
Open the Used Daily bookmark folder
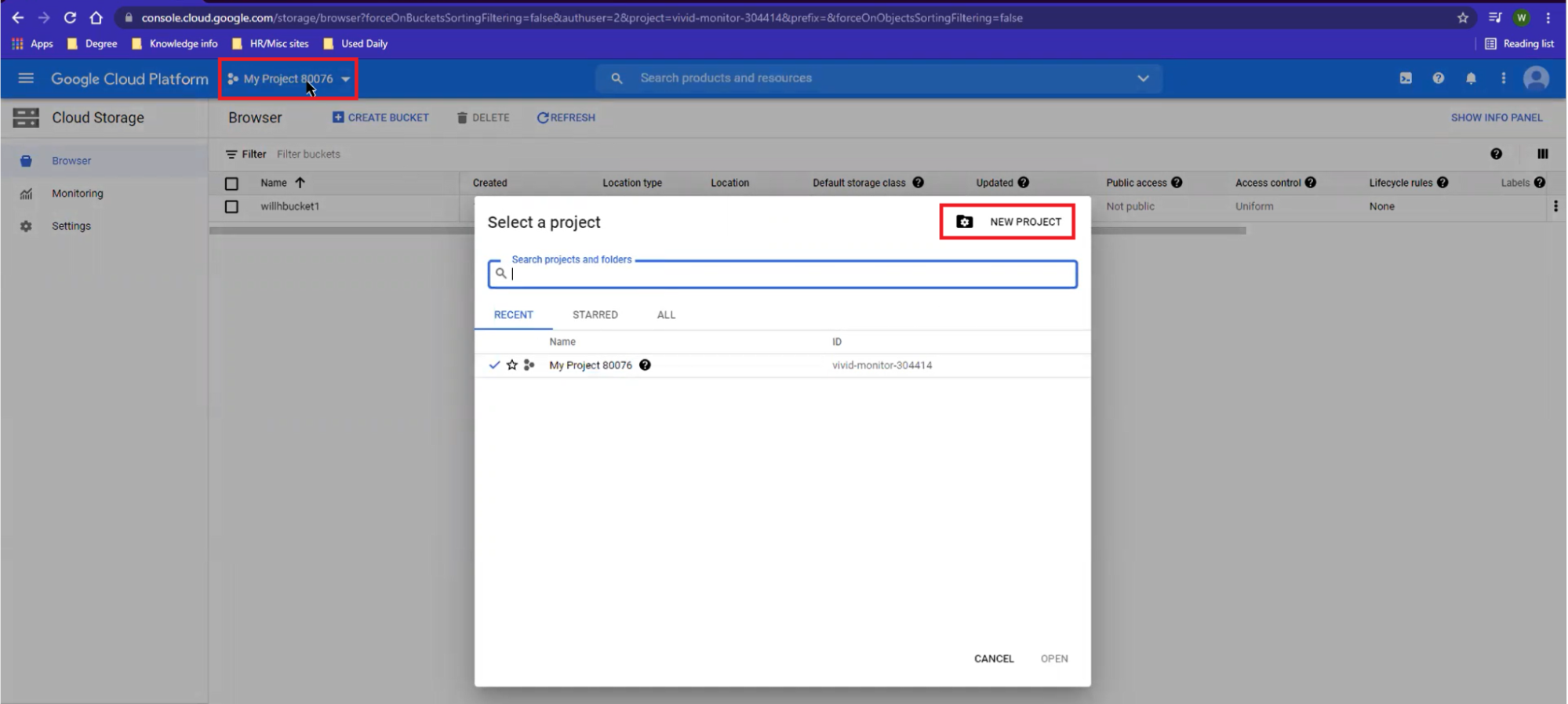pos(355,44)
